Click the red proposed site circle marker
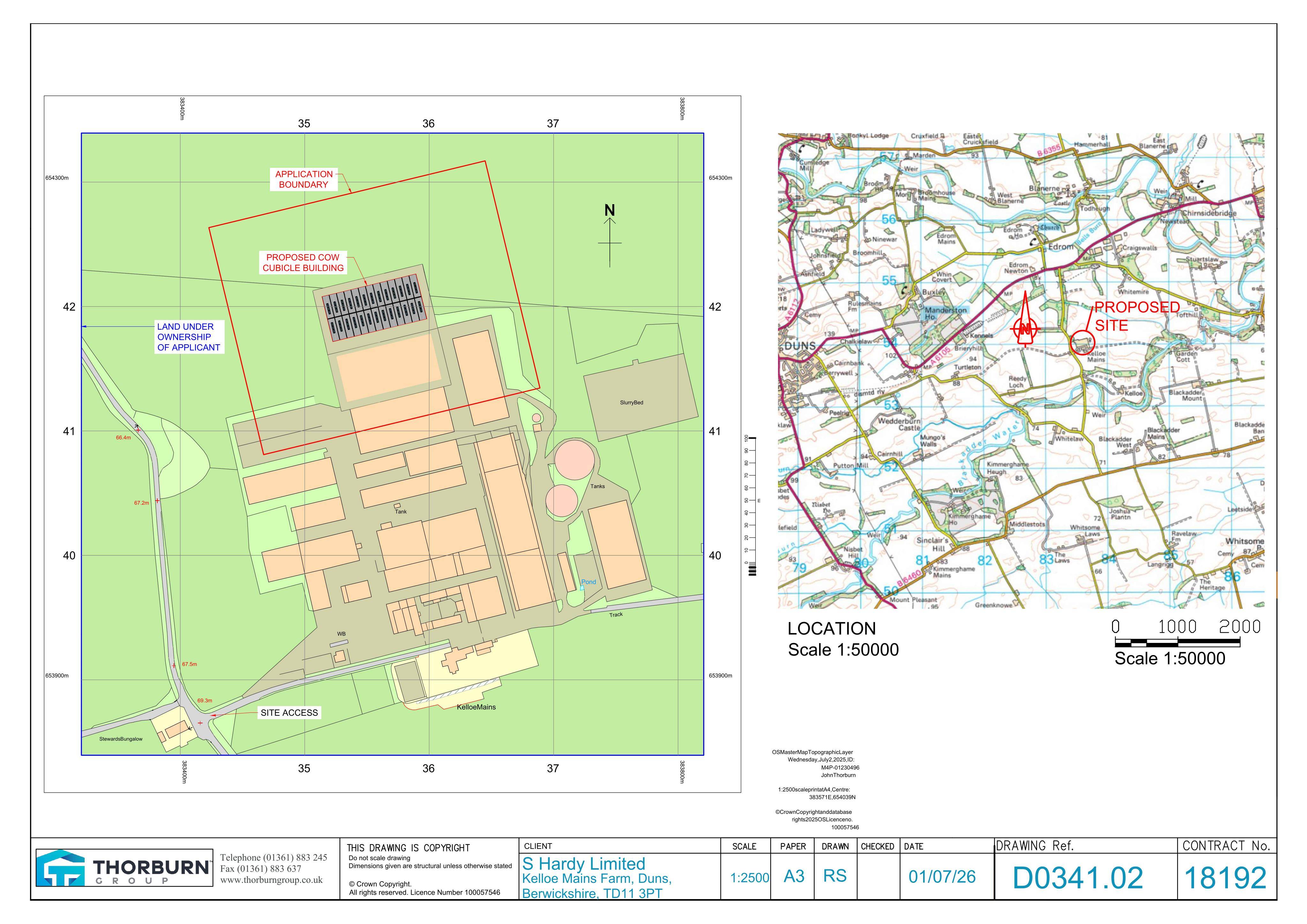 pos(1082,343)
